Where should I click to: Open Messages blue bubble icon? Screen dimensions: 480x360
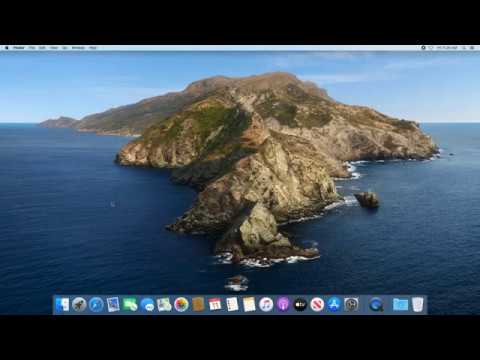tap(147, 305)
